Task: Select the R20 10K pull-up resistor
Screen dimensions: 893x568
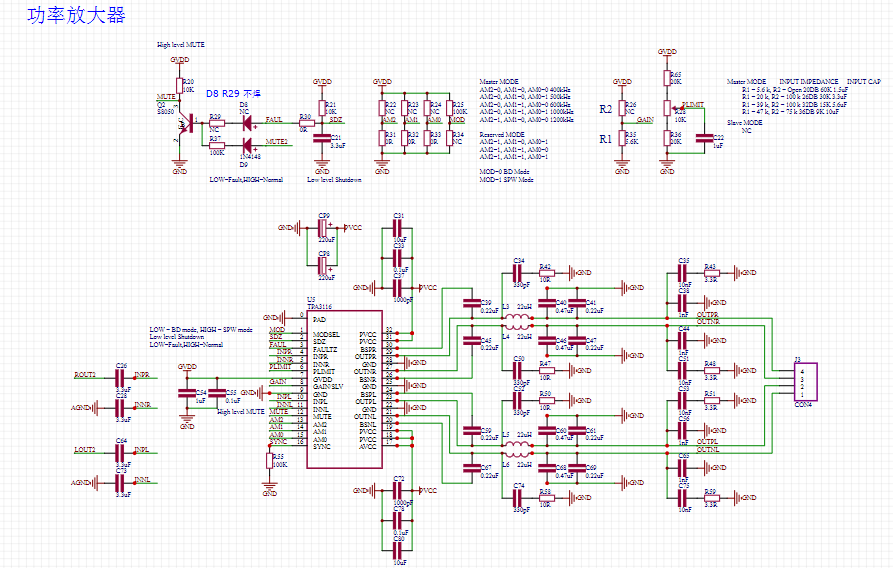Action: (179, 86)
